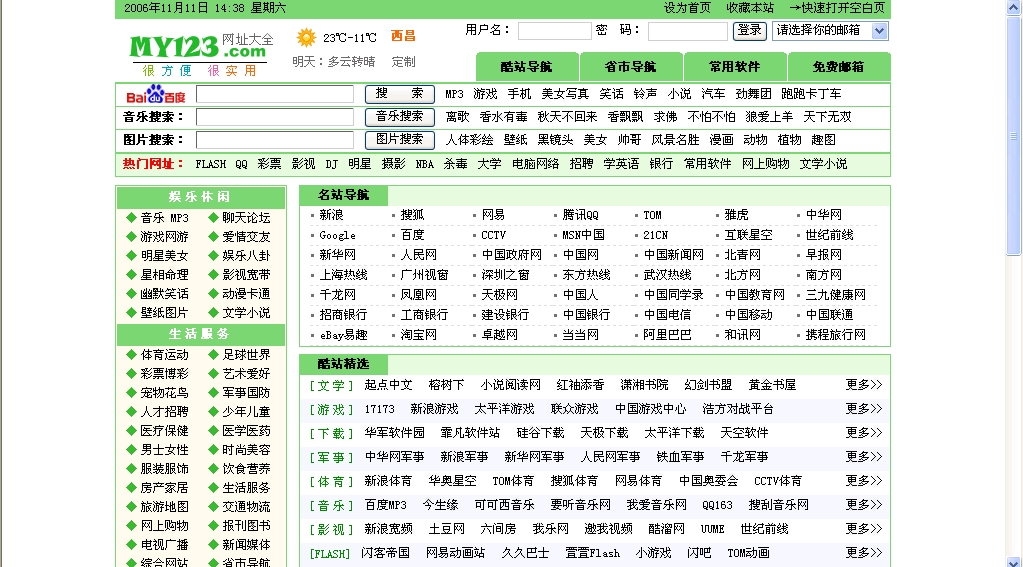Open the email provider dropdown

tap(830, 31)
